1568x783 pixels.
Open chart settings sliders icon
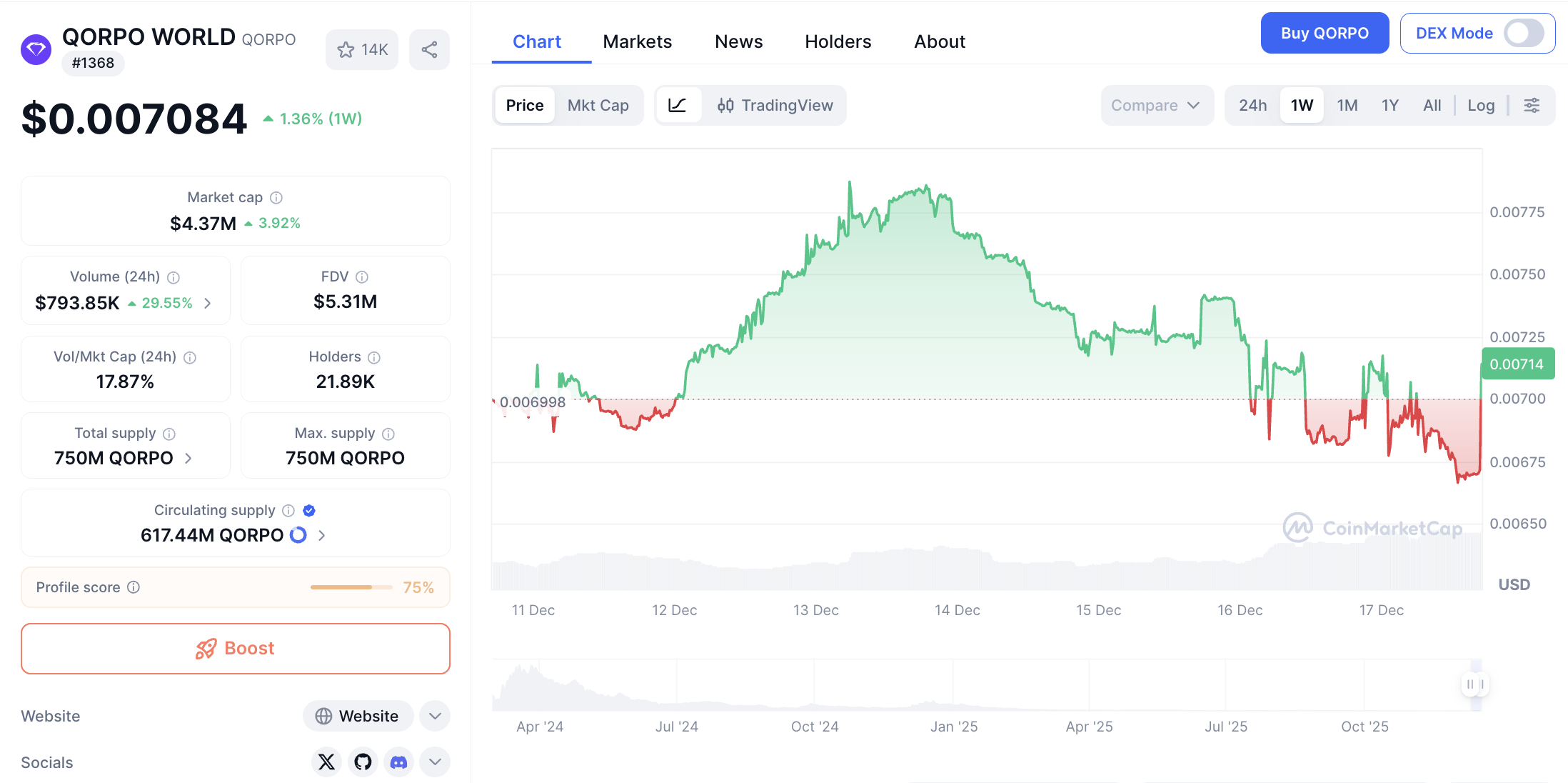[x=1532, y=106]
